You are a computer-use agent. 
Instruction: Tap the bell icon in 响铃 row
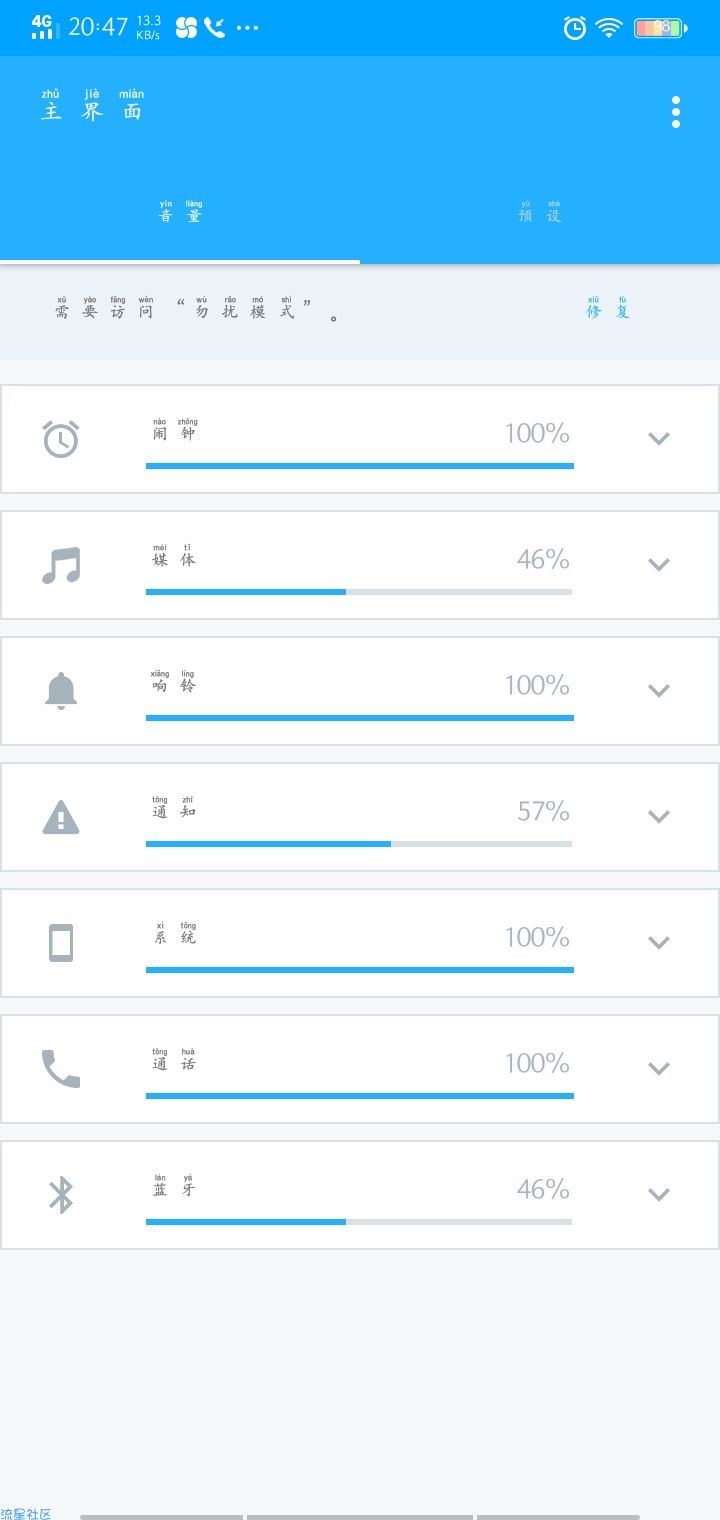point(61,691)
